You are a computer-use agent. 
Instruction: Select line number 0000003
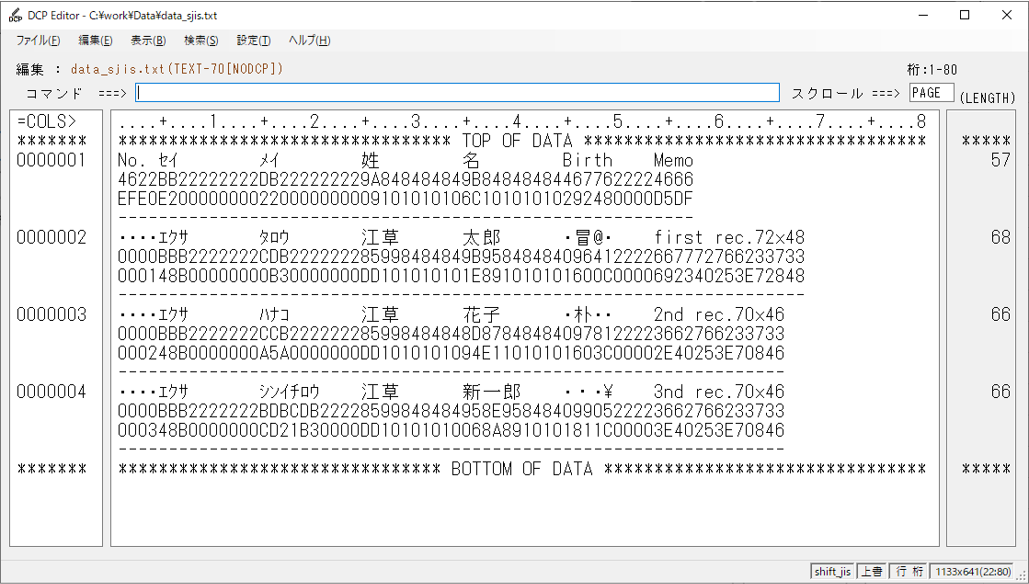pyautogui.click(x=51, y=315)
